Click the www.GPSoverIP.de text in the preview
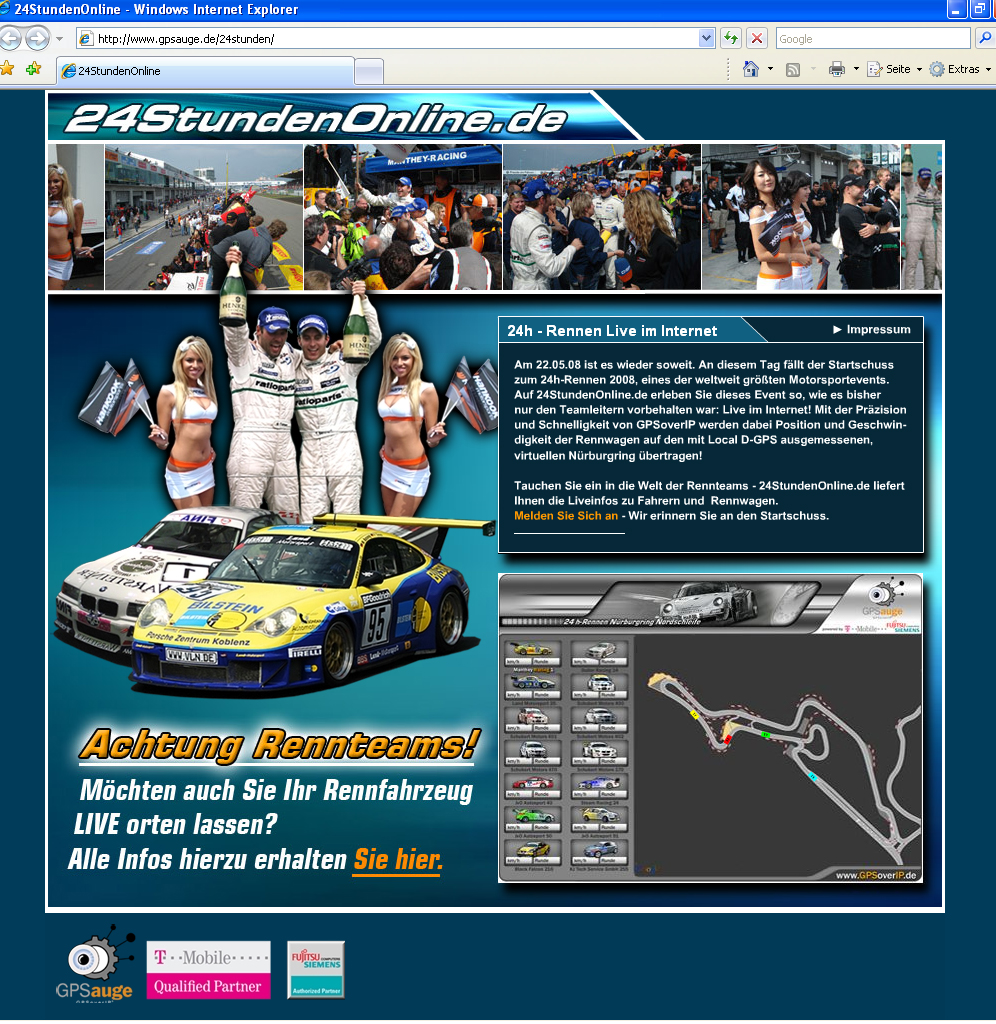Viewport: 996px width, 1024px height. coord(876,876)
